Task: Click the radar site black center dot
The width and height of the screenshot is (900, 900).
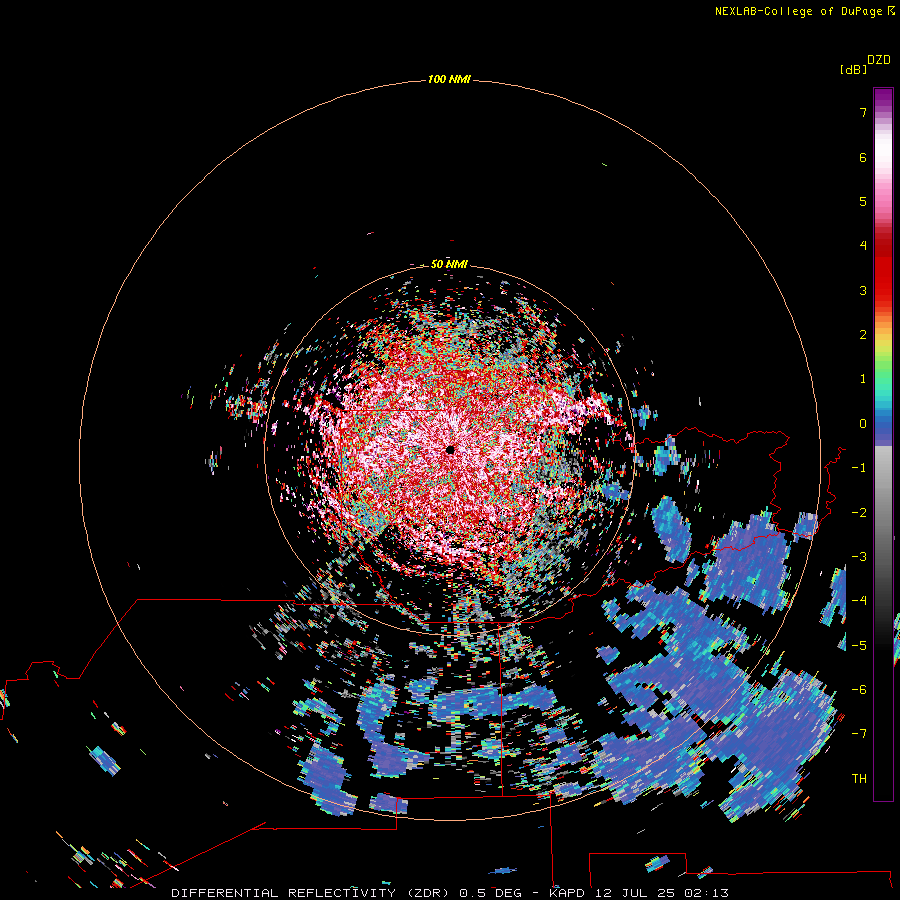Action: [x=451, y=449]
